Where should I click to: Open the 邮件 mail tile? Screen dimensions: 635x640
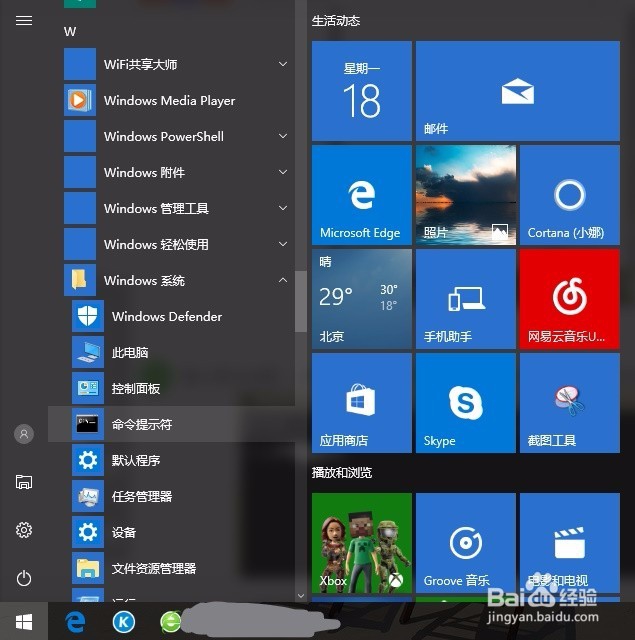(517, 91)
